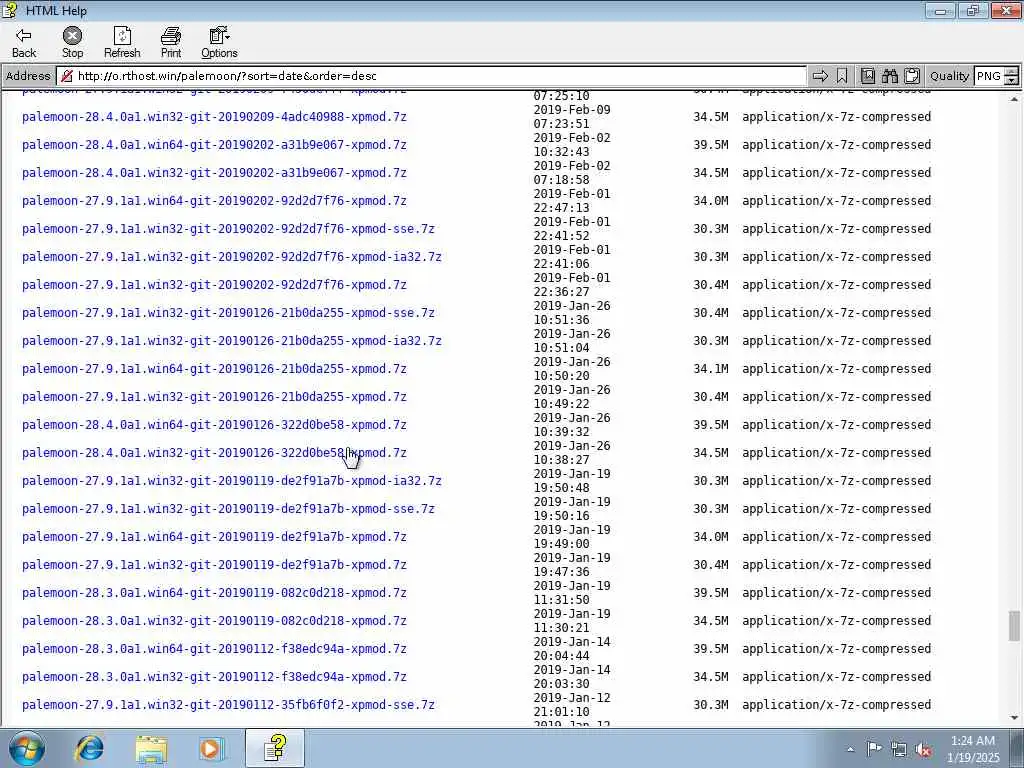Open Windows Media Player from taskbar
The image size is (1024, 768).
coord(212,748)
